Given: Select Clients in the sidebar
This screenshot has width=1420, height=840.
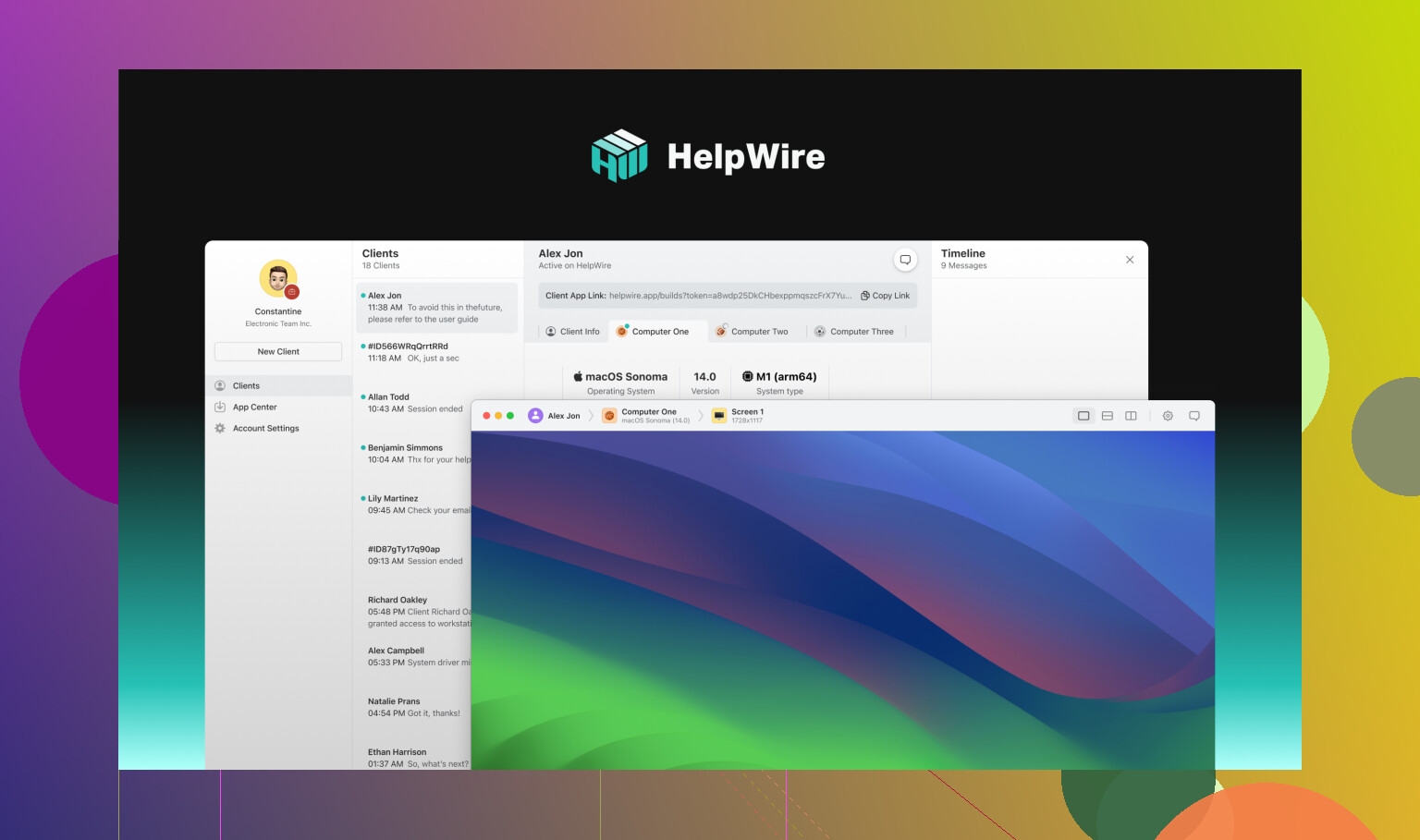Looking at the screenshot, I should click(278, 385).
